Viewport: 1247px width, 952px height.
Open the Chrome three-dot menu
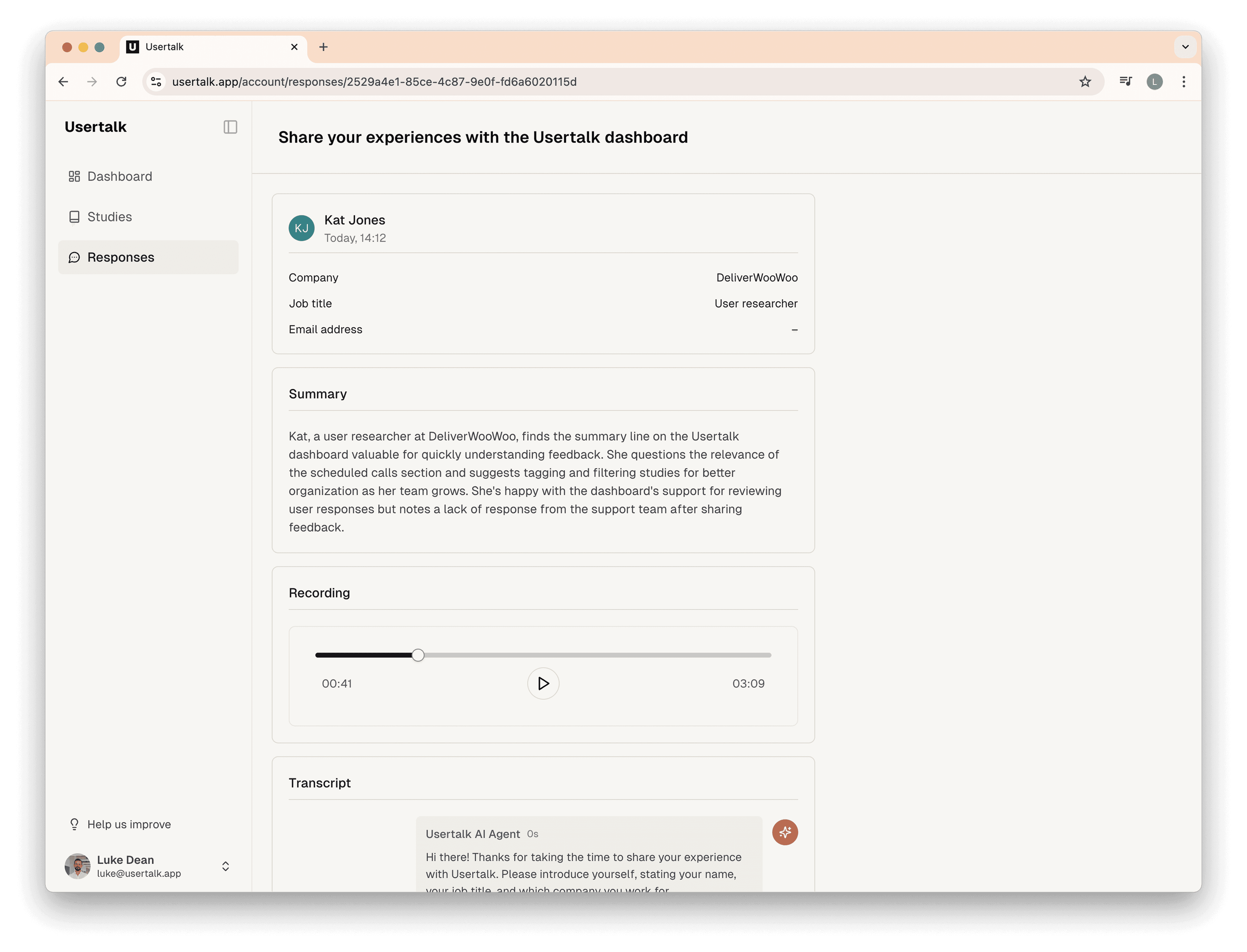pos(1184,82)
